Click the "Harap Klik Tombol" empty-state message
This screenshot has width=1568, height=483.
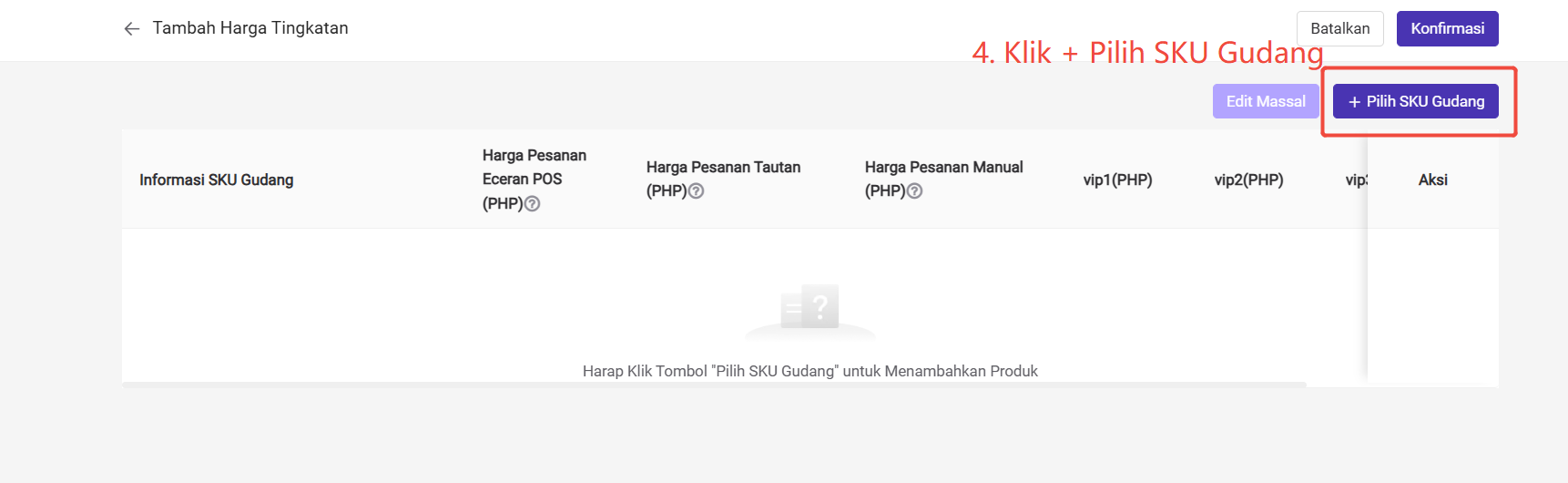coord(809,372)
